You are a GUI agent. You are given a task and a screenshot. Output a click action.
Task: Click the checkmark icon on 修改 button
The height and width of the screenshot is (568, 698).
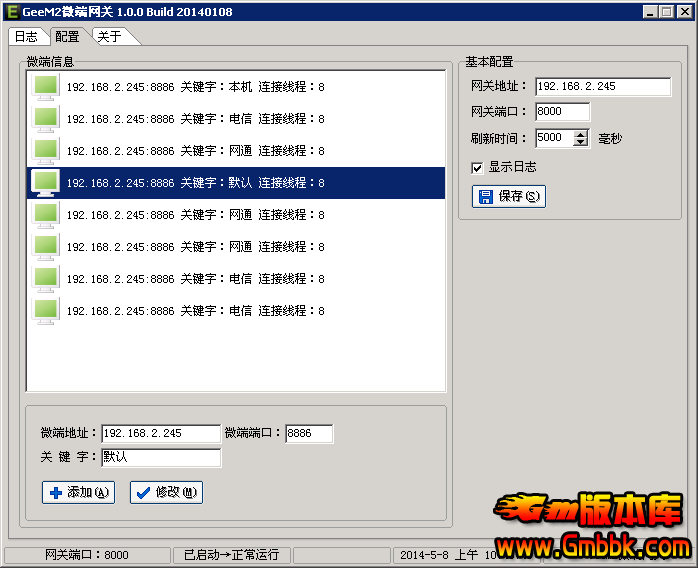143,492
